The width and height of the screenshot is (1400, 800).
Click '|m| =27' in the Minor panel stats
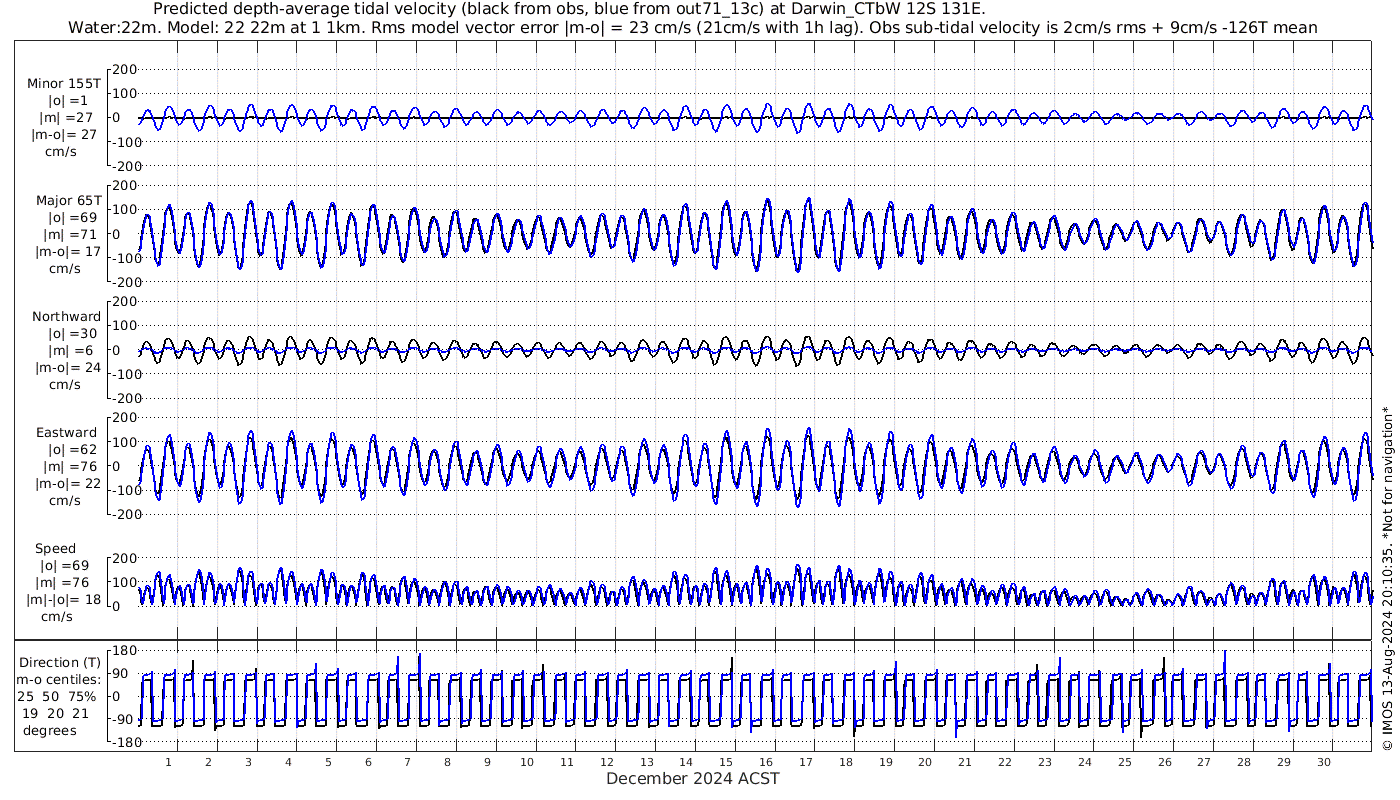[68, 118]
